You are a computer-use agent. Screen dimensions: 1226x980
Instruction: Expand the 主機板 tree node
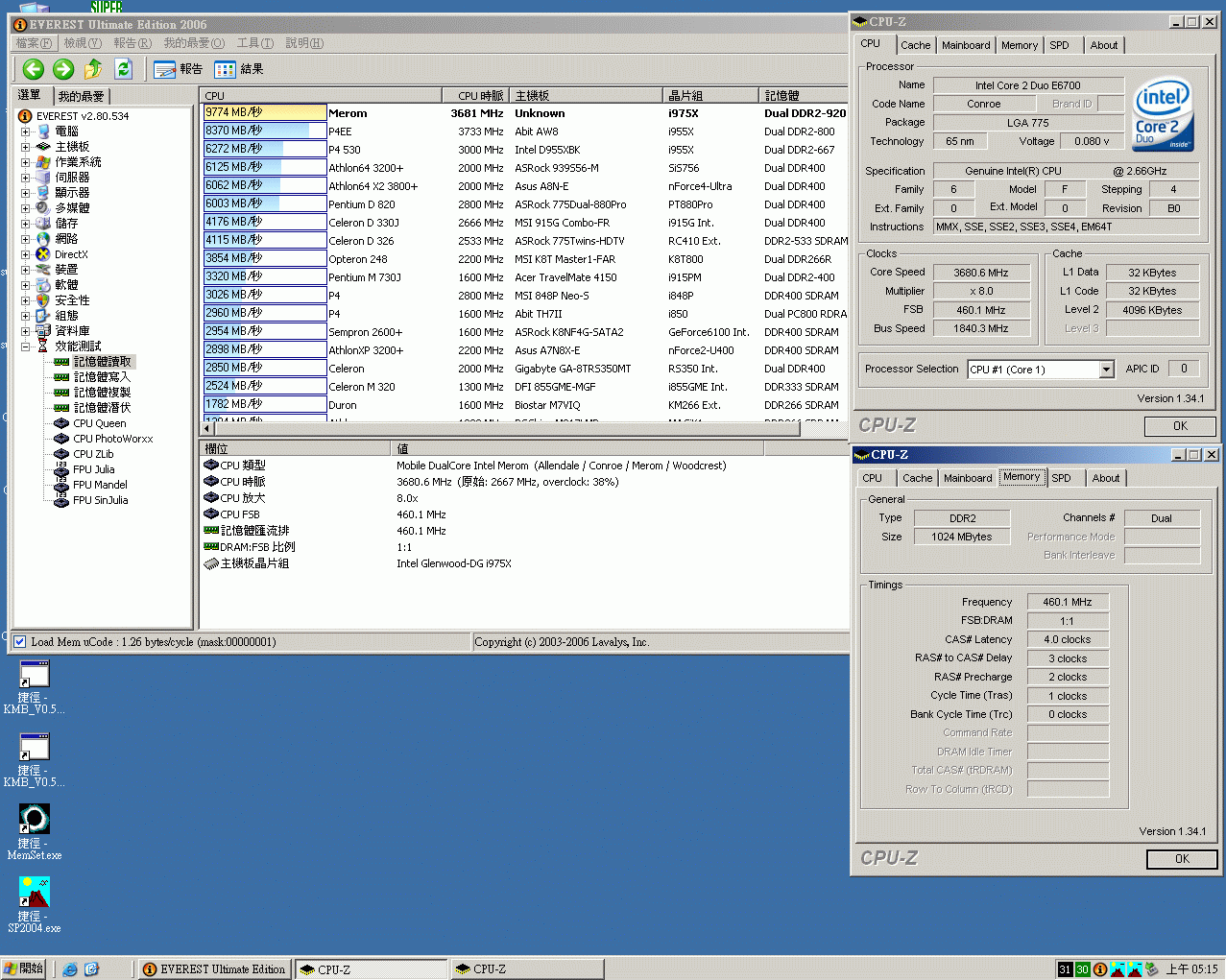pyautogui.click(x=26, y=147)
